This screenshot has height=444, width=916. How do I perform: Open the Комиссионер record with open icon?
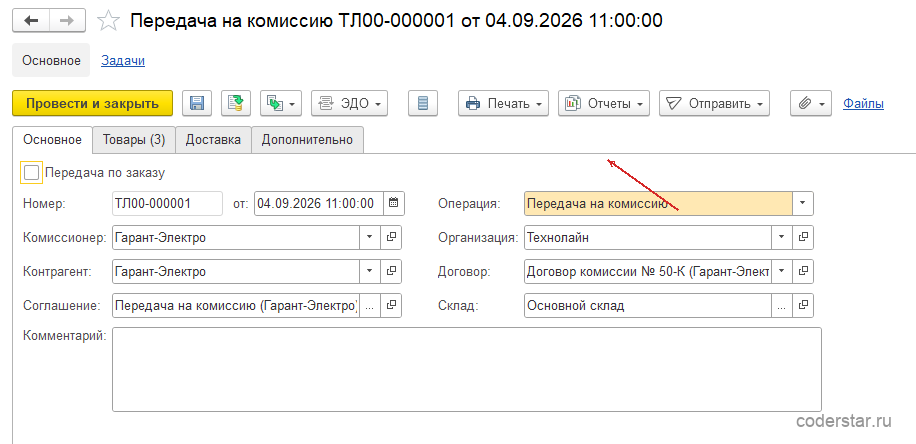pos(391,238)
